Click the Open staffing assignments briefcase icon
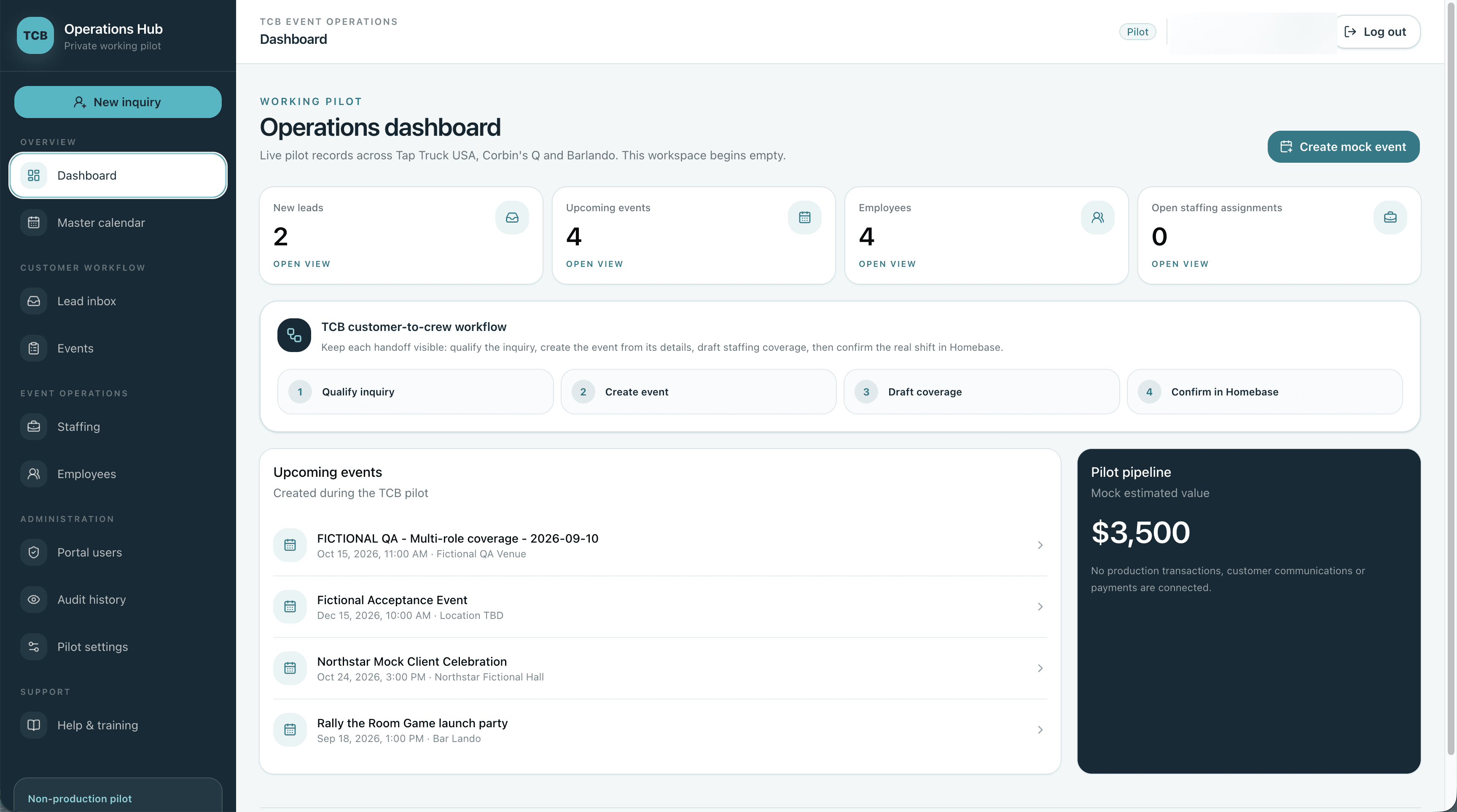1457x812 pixels. (1390, 218)
